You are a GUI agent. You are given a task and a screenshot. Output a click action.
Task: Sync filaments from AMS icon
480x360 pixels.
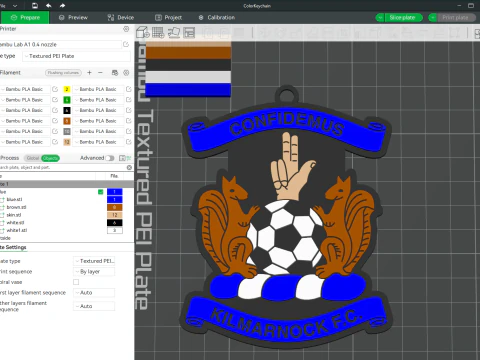tap(115, 73)
